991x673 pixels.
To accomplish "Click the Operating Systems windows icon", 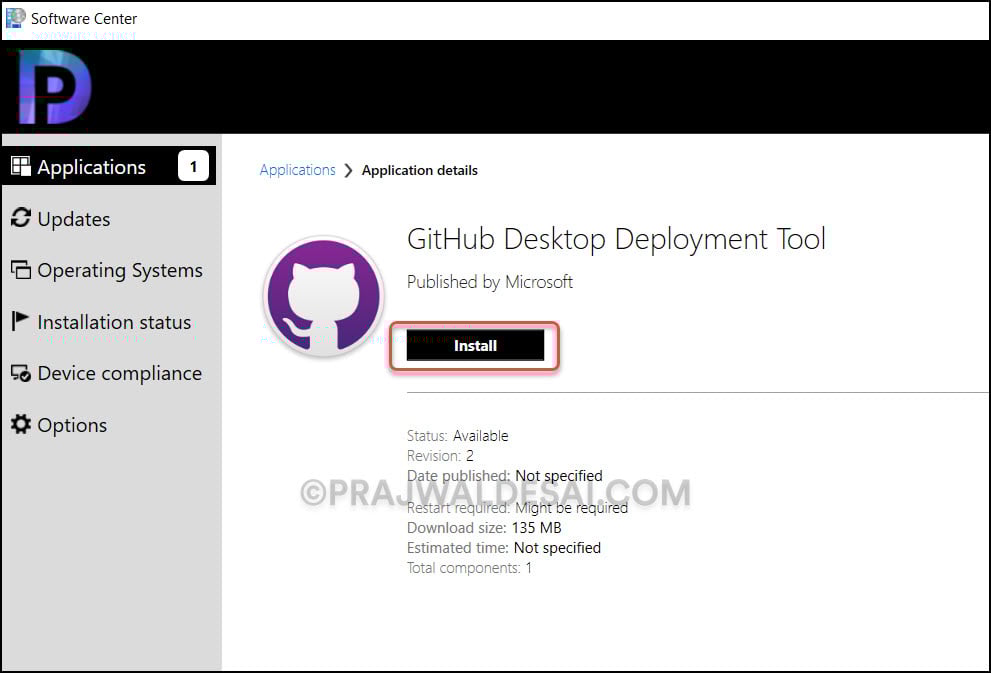I will (x=21, y=270).
